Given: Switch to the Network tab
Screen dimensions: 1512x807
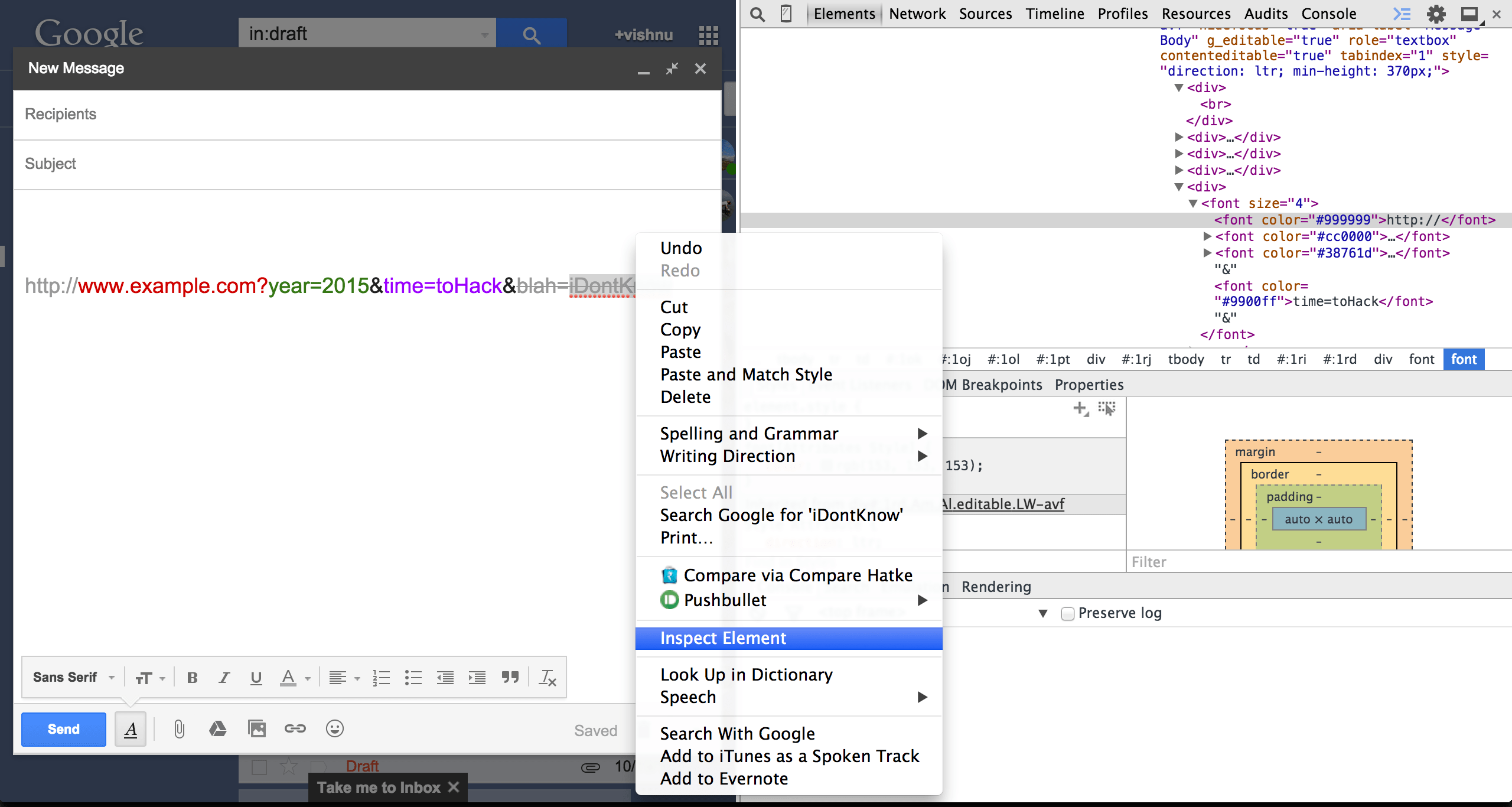Looking at the screenshot, I should 917,14.
